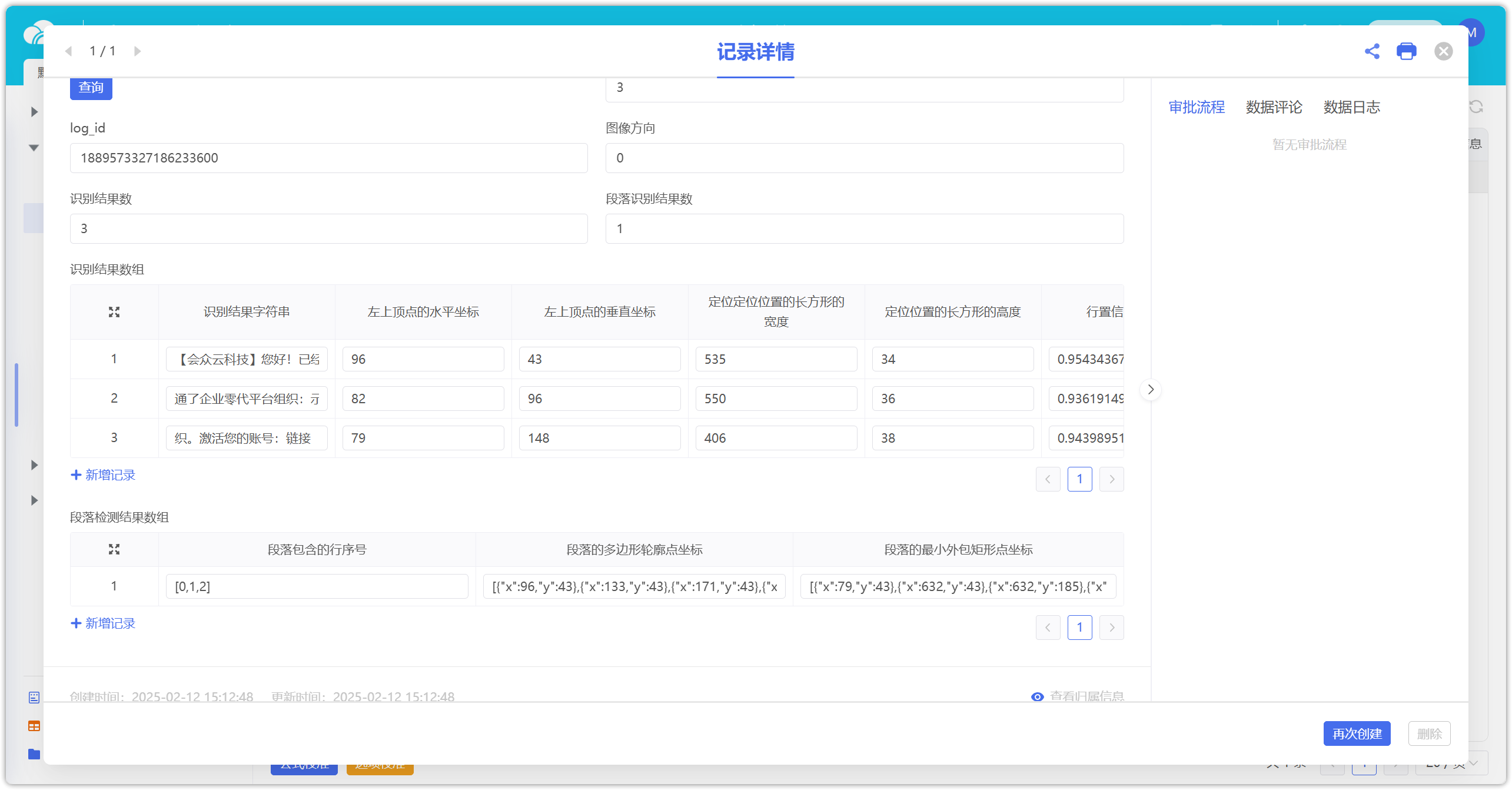The height and width of the screenshot is (790, 1512).
Task: Select the 审批流程 tab
Action: tap(1196, 107)
